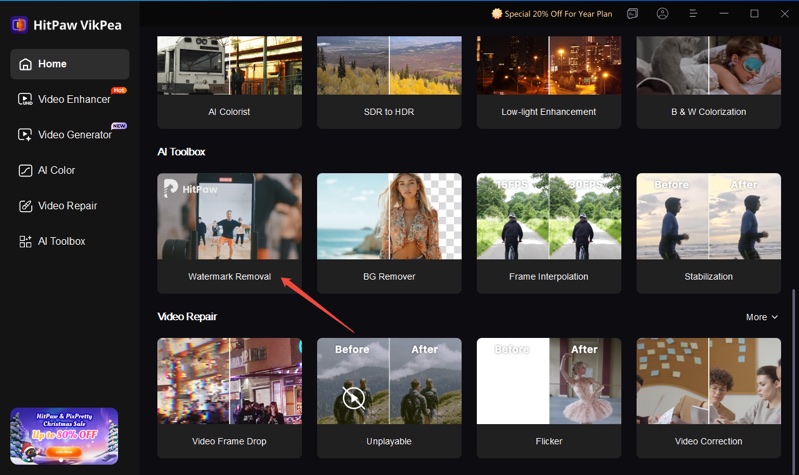
Task: Click the Video Generator sidebar icon
Action: pos(25,135)
